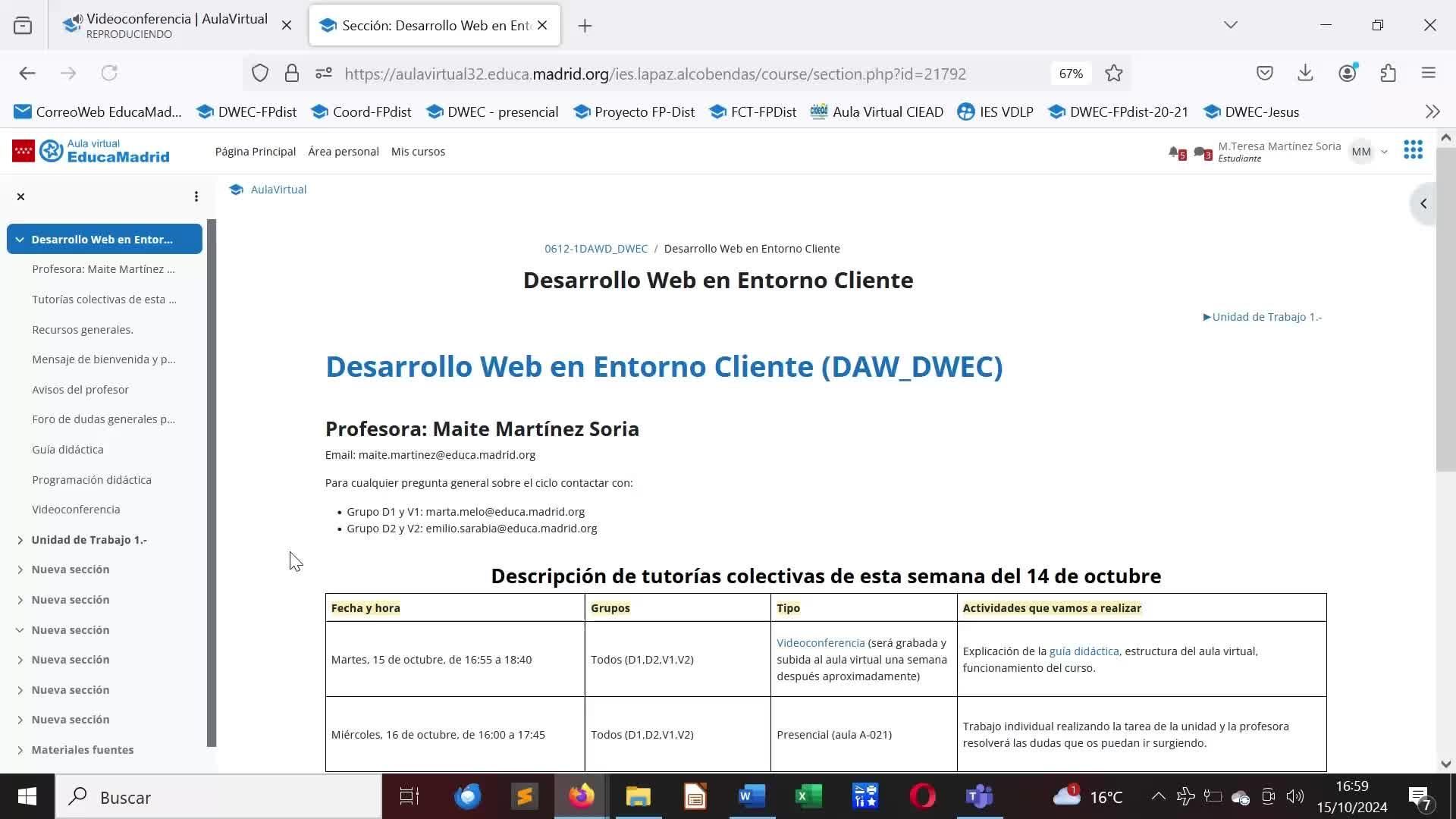Close the course index sidebar
1456x819 pixels.
point(21,197)
